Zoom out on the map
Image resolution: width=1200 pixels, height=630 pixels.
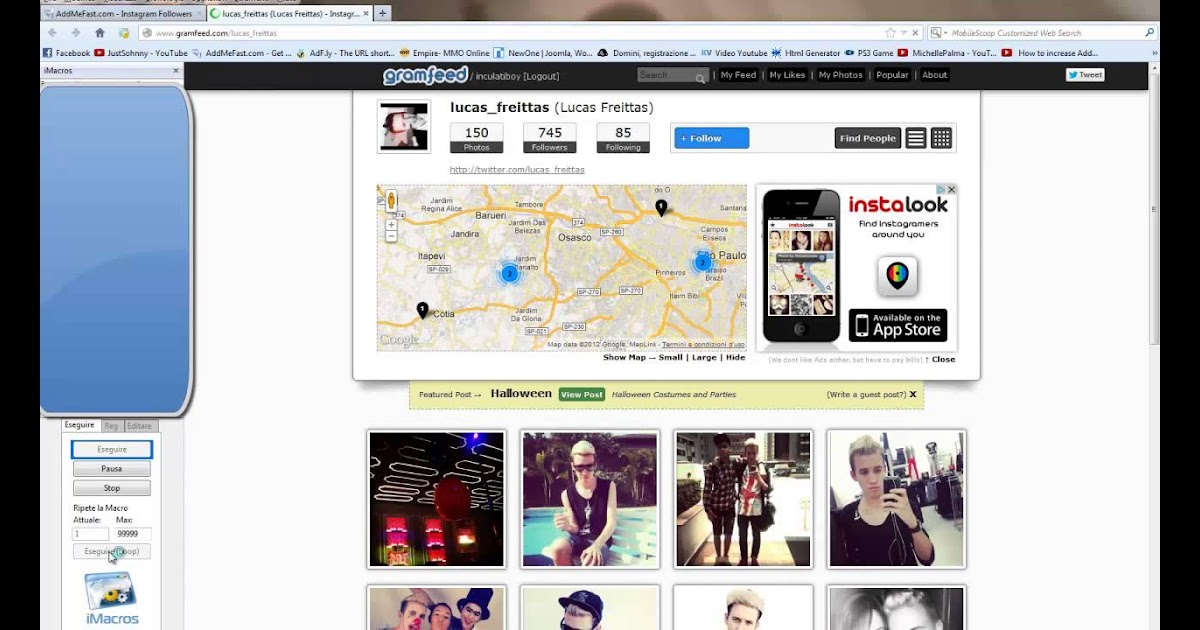pyautogui.click(x=391, y=238)
